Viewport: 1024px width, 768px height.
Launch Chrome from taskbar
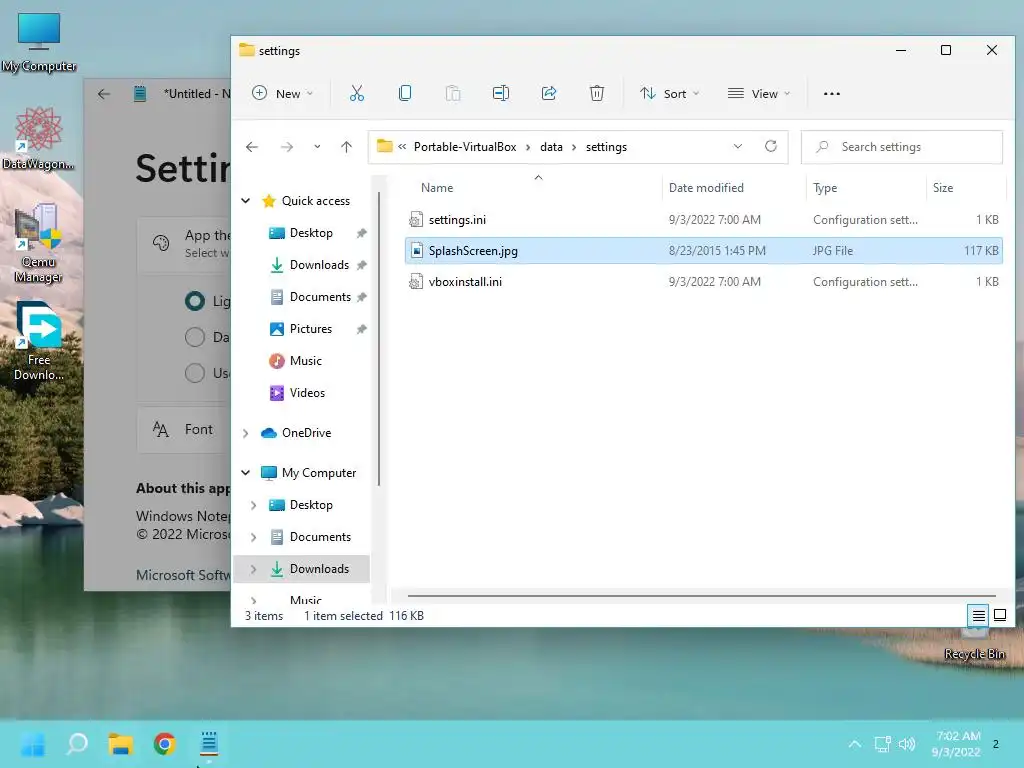165,744
